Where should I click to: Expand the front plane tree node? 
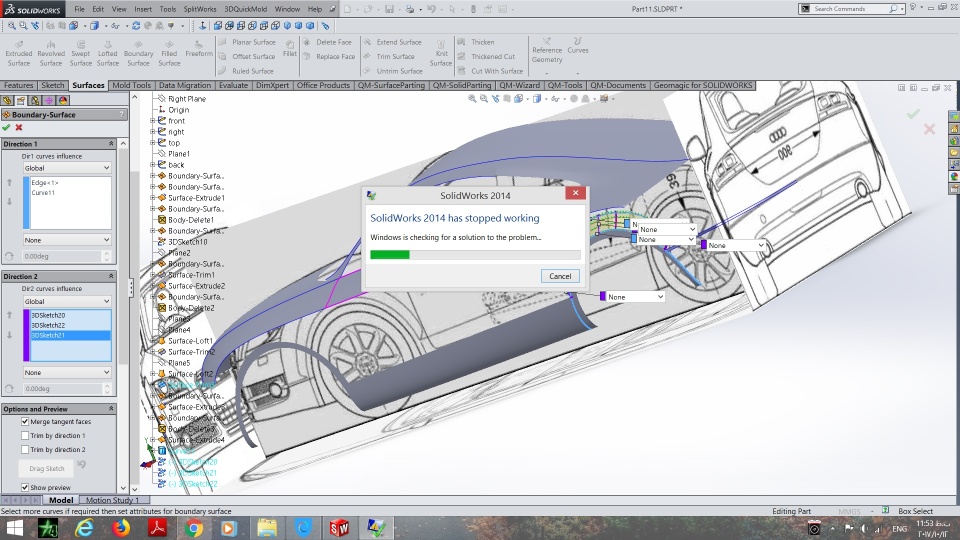(x=152, y=121)
